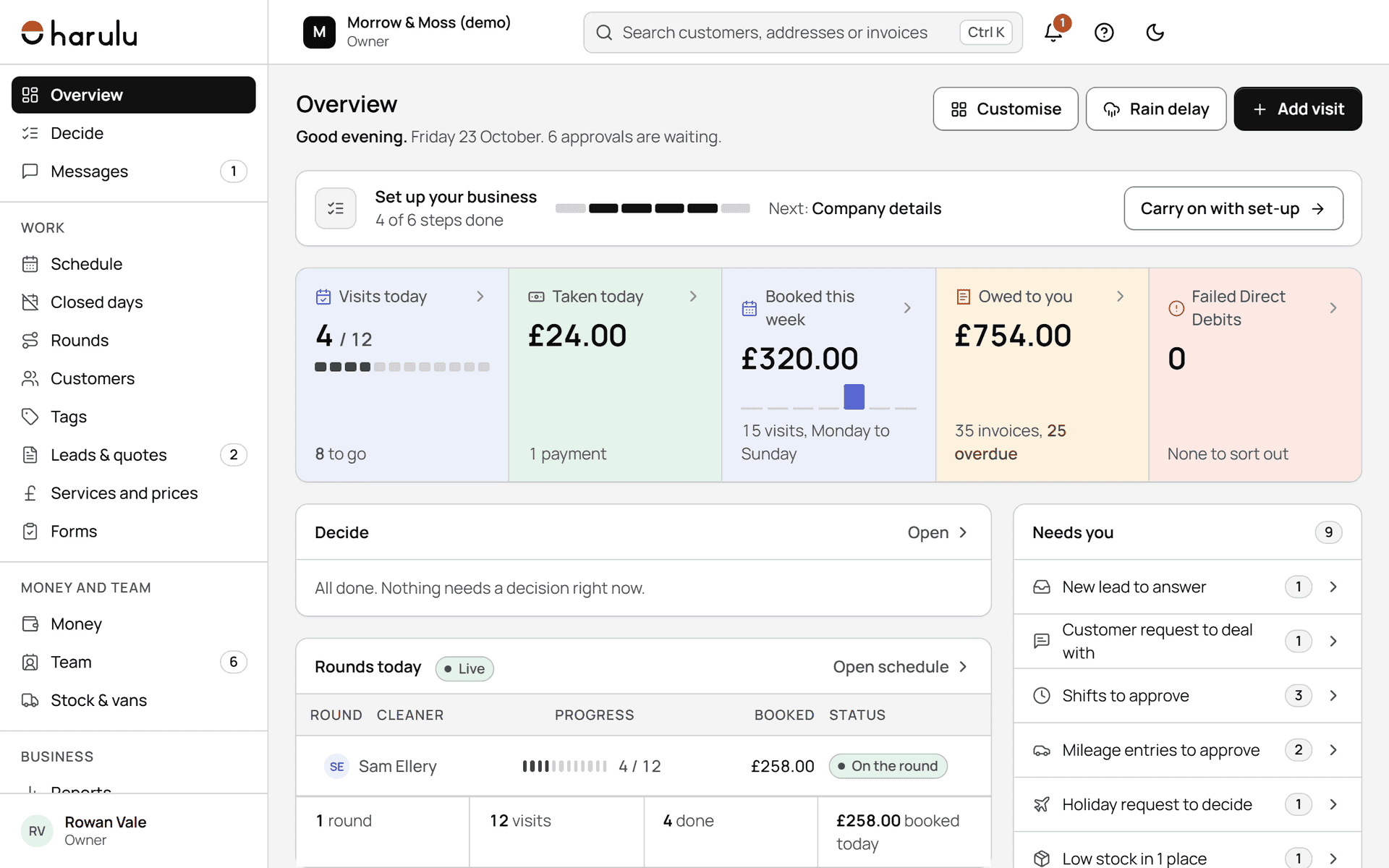Click the set-up checklist icon

tap(336, 208)
